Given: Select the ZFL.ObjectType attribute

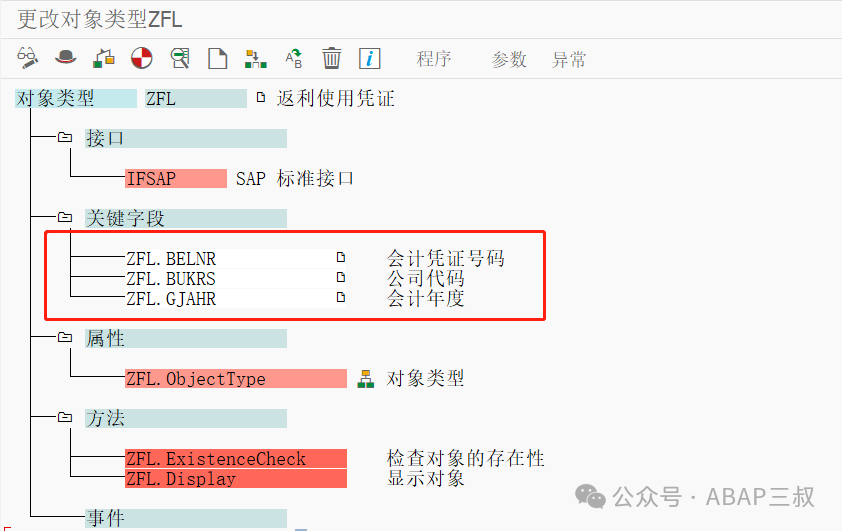Looking at the screenshot, I should click(x=236, y=379).
